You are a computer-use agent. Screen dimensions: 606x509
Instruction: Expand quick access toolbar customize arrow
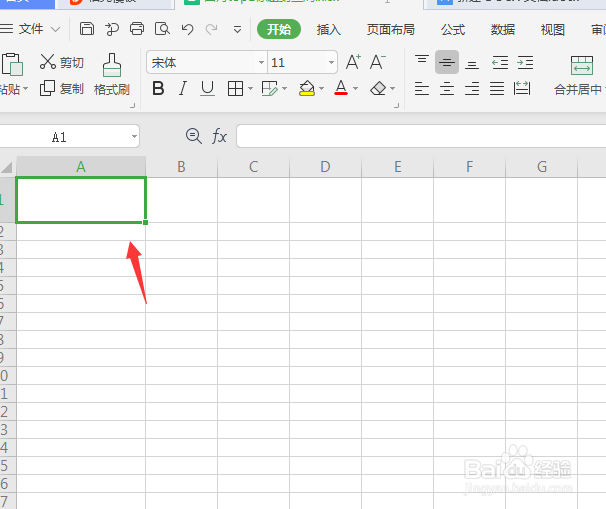tap(238, 29)
